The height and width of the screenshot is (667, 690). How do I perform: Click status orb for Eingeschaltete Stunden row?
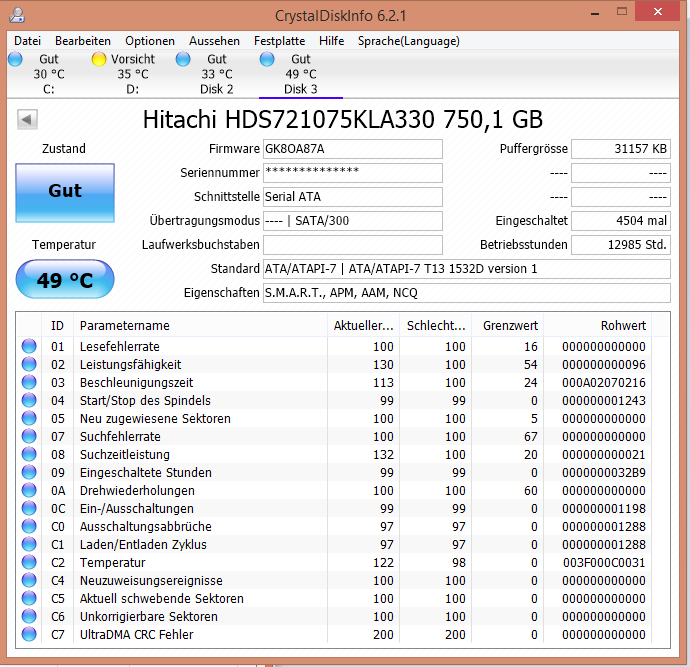[29, 473]
